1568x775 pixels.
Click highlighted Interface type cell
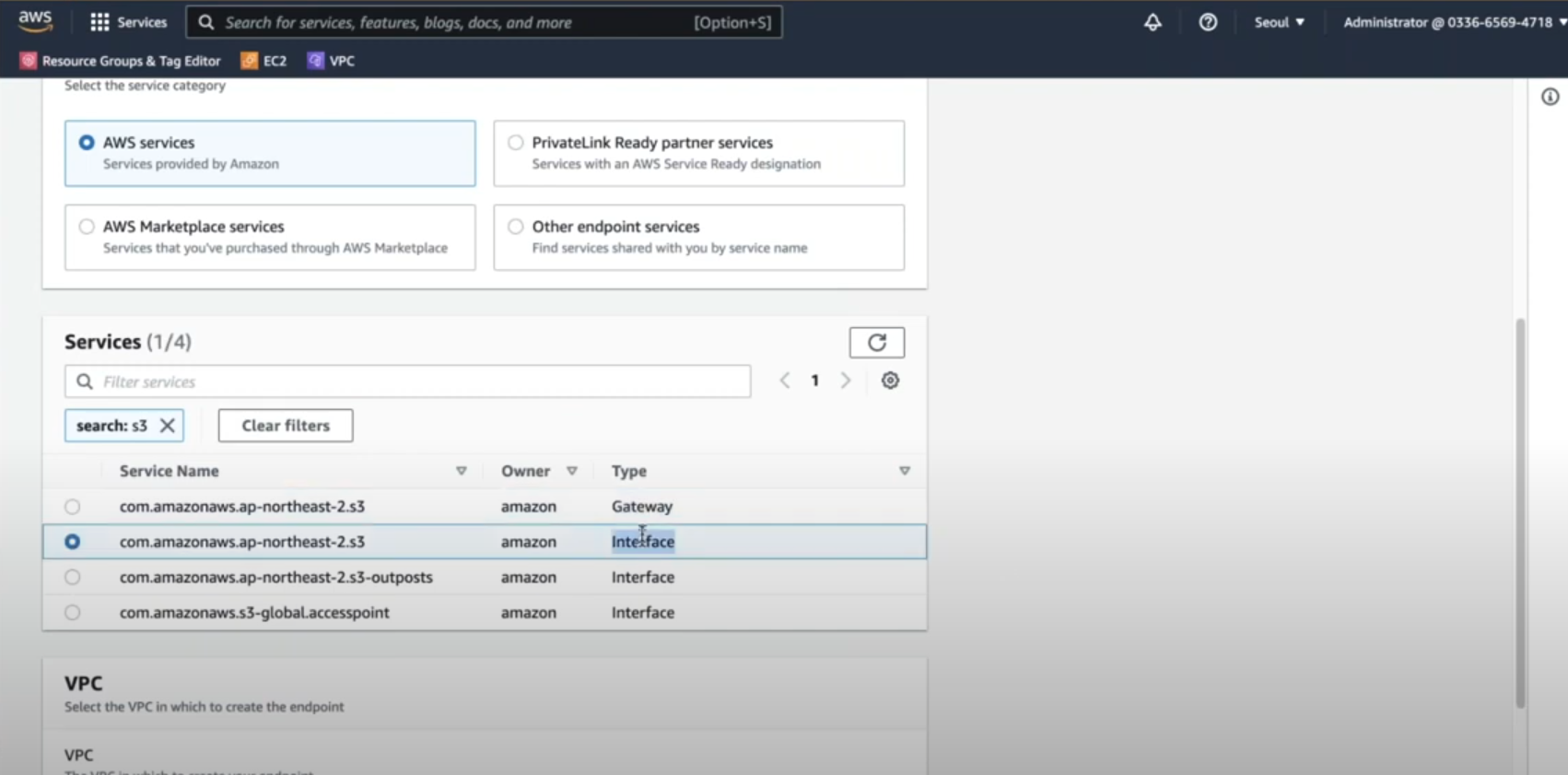pyautogui.click(x=643, y=542)
